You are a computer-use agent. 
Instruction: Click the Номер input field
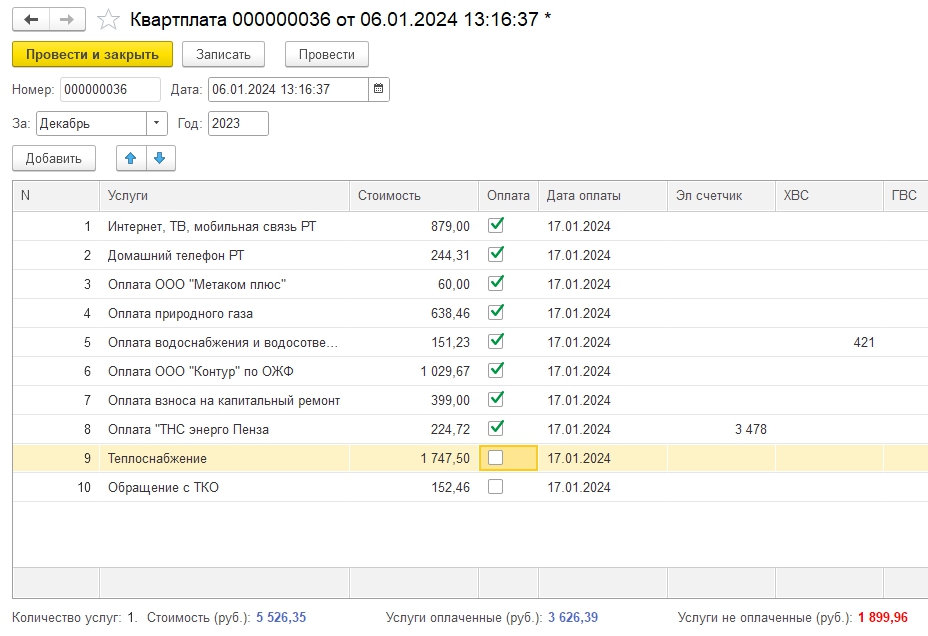coord(109,89)
